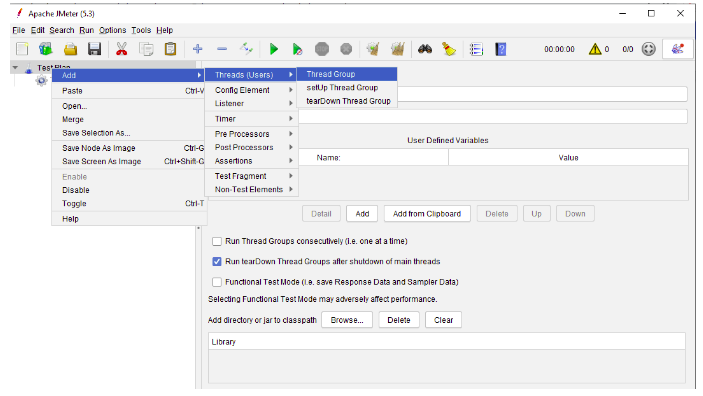
Task: Click the Paste clipboard icon
Action: (170, 49)
